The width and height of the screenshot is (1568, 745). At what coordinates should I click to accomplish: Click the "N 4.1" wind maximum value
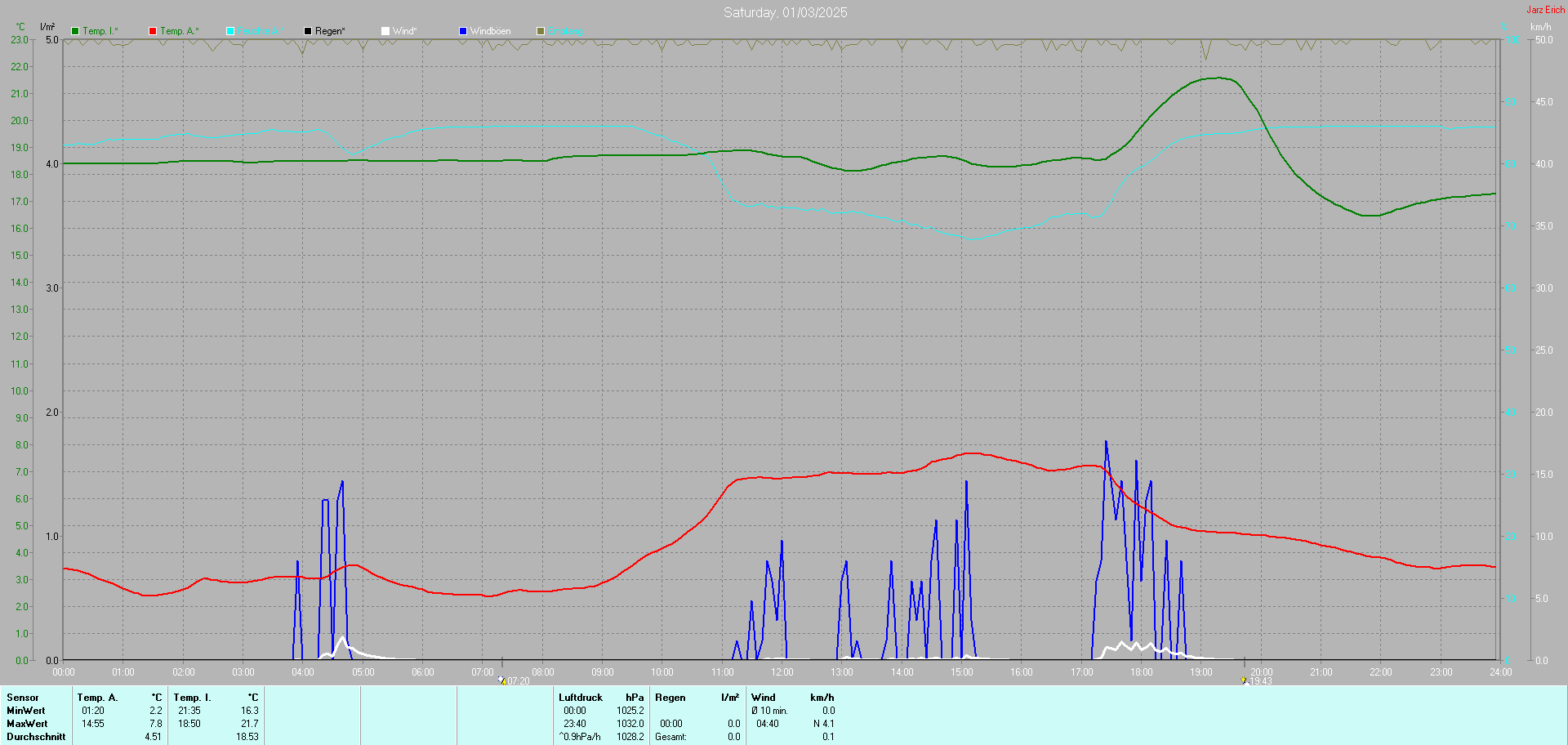point(824,724)
